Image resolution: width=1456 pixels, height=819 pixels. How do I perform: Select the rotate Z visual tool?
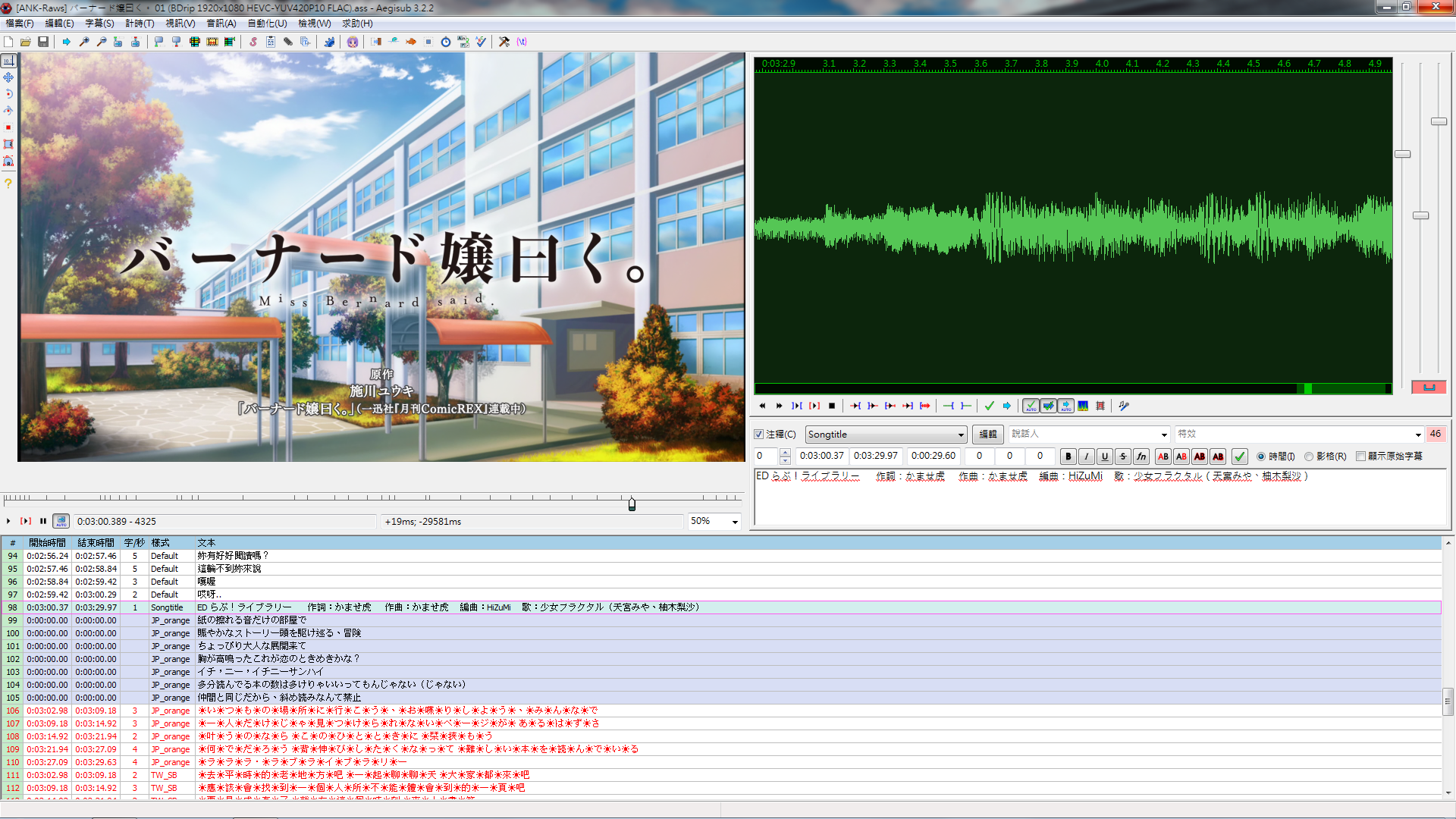pyautogui.click(x=8, y=94)
